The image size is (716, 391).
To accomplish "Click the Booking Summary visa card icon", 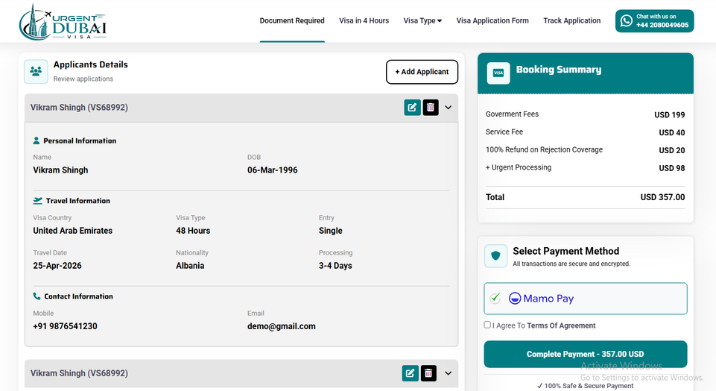I will (498, 73).
